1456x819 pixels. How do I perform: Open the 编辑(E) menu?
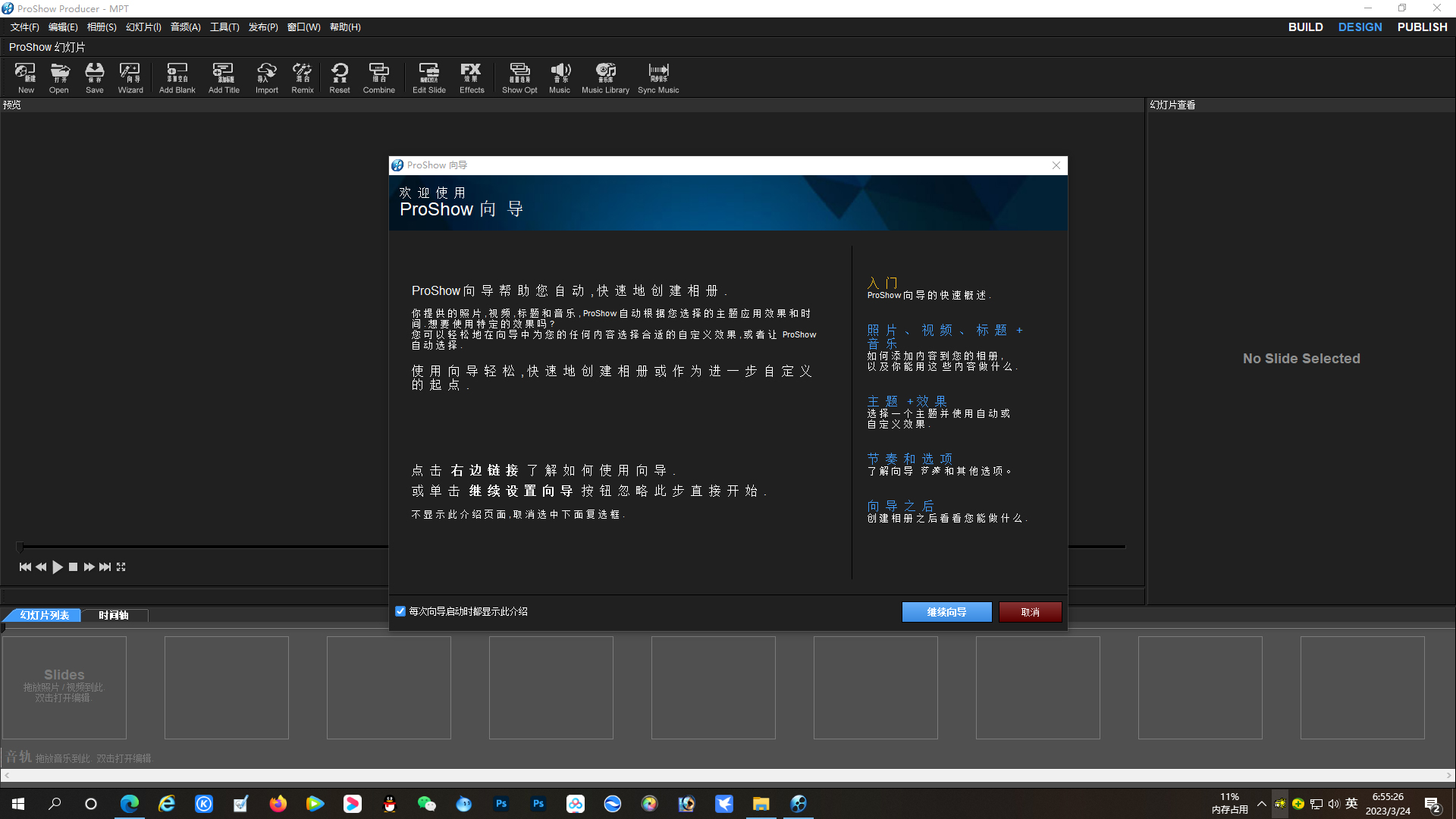[63, 27]
